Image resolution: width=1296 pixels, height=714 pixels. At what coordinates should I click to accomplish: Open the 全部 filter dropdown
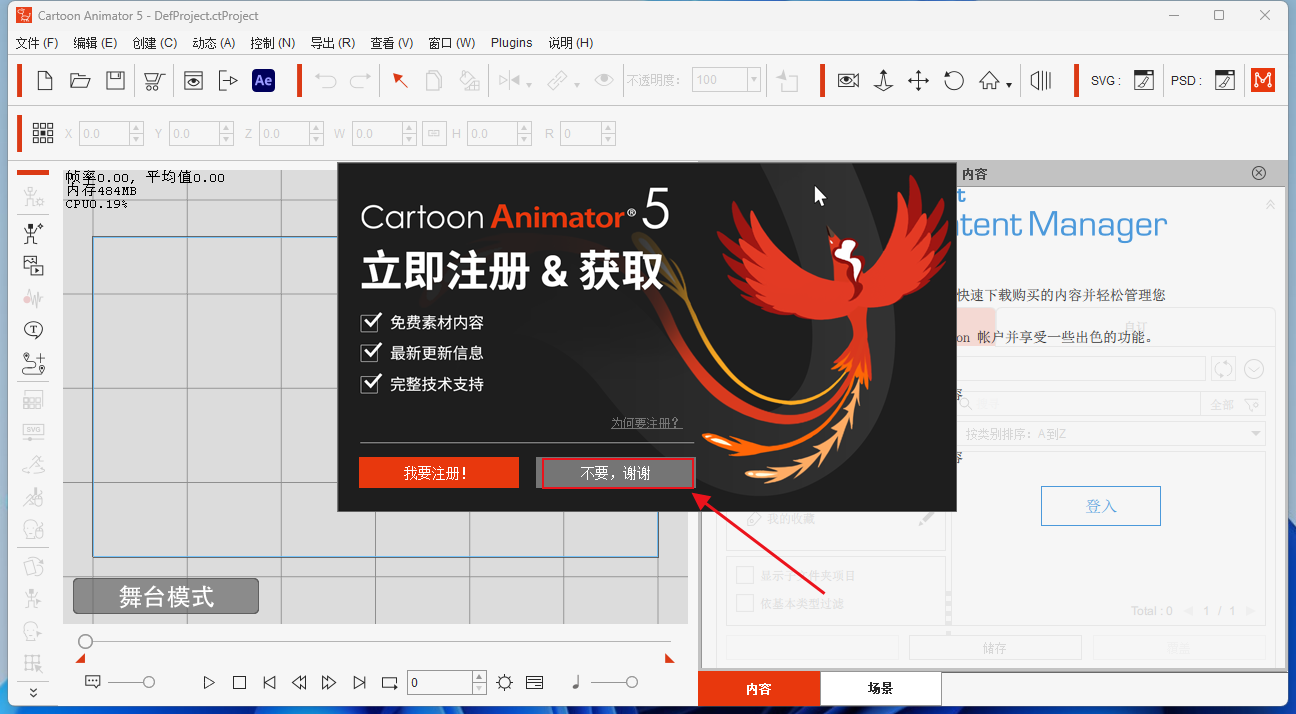coord(1235,404)
